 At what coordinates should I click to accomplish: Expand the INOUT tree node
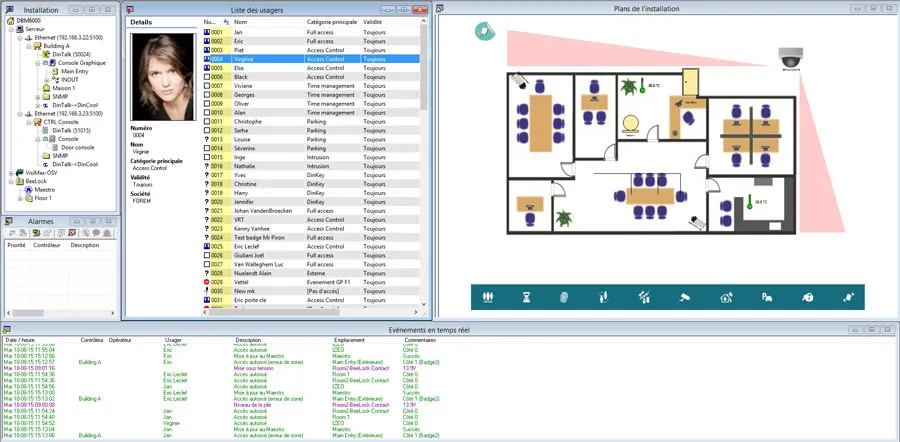47,80
